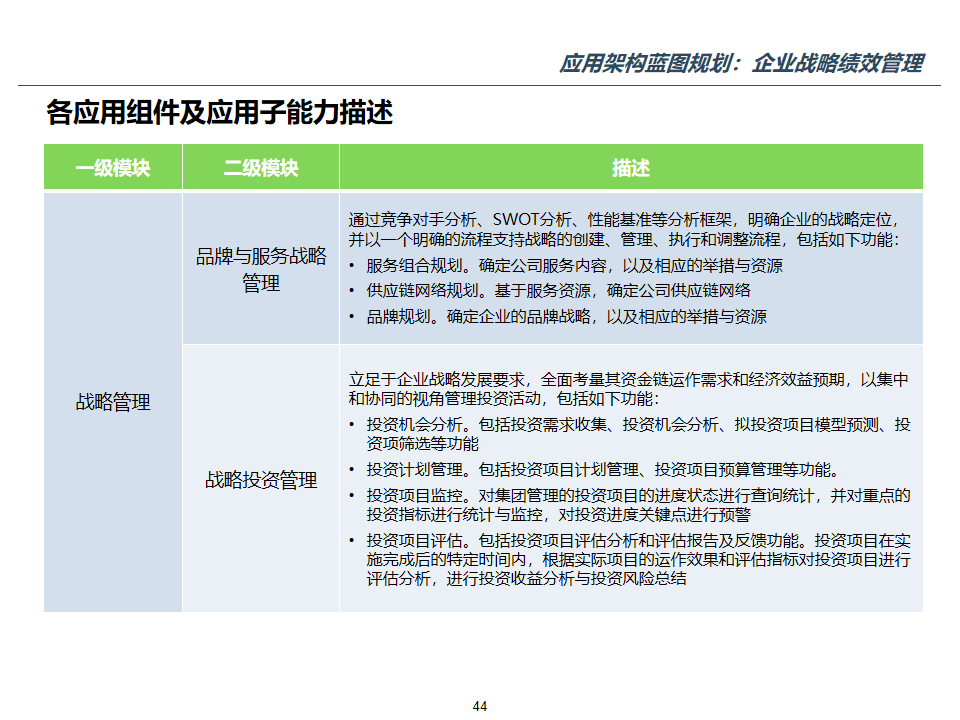960x720 pixels.
Task: Click the '战略投资管理' cell
Action: pyautogui.click(x=261, y=479)
